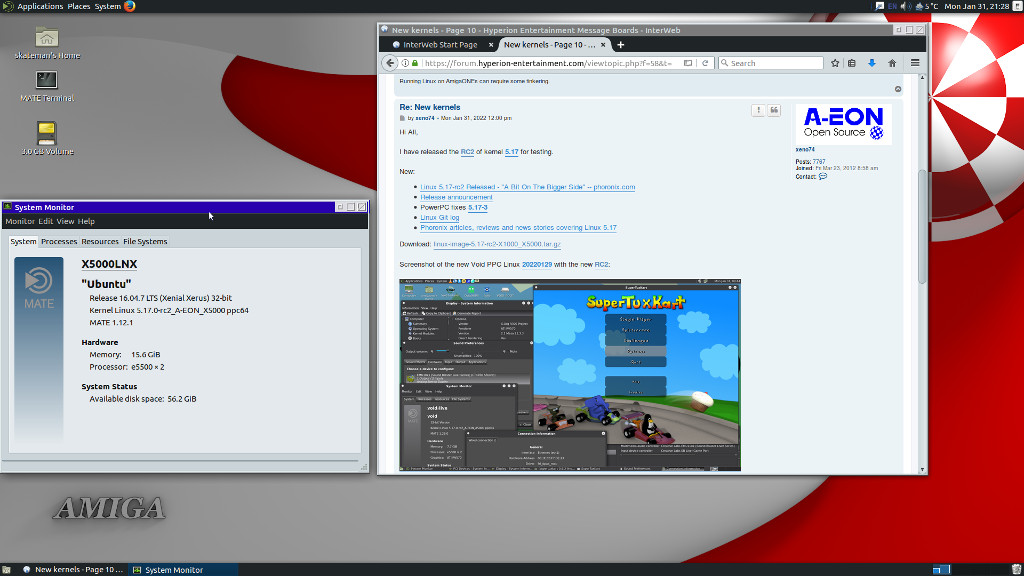Open the browser hamburger menu
The image size is (1024, 576).
915,63
